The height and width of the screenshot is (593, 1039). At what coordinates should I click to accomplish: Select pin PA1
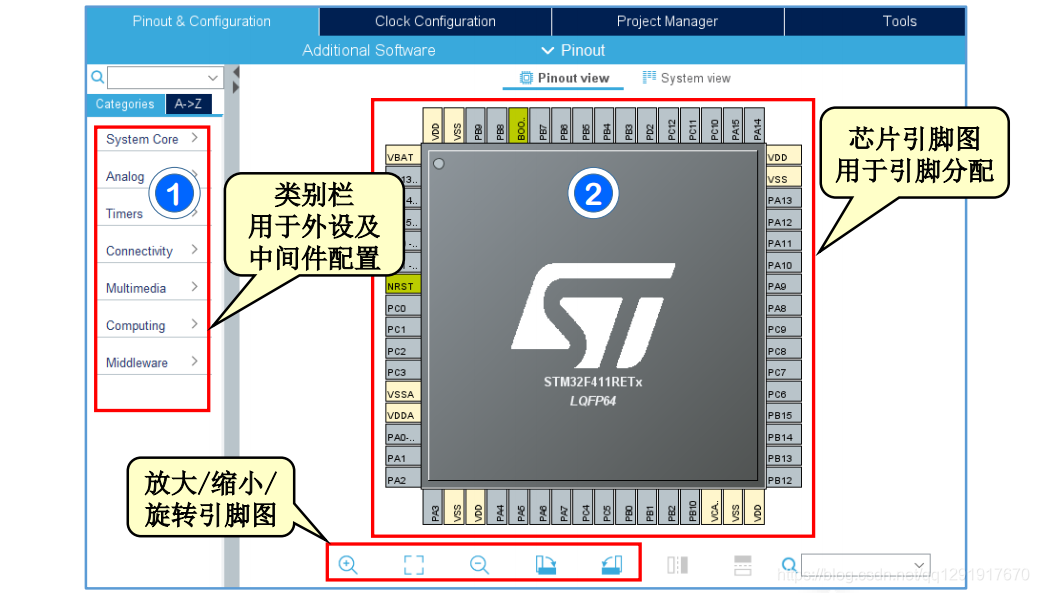tap(403, 458)
